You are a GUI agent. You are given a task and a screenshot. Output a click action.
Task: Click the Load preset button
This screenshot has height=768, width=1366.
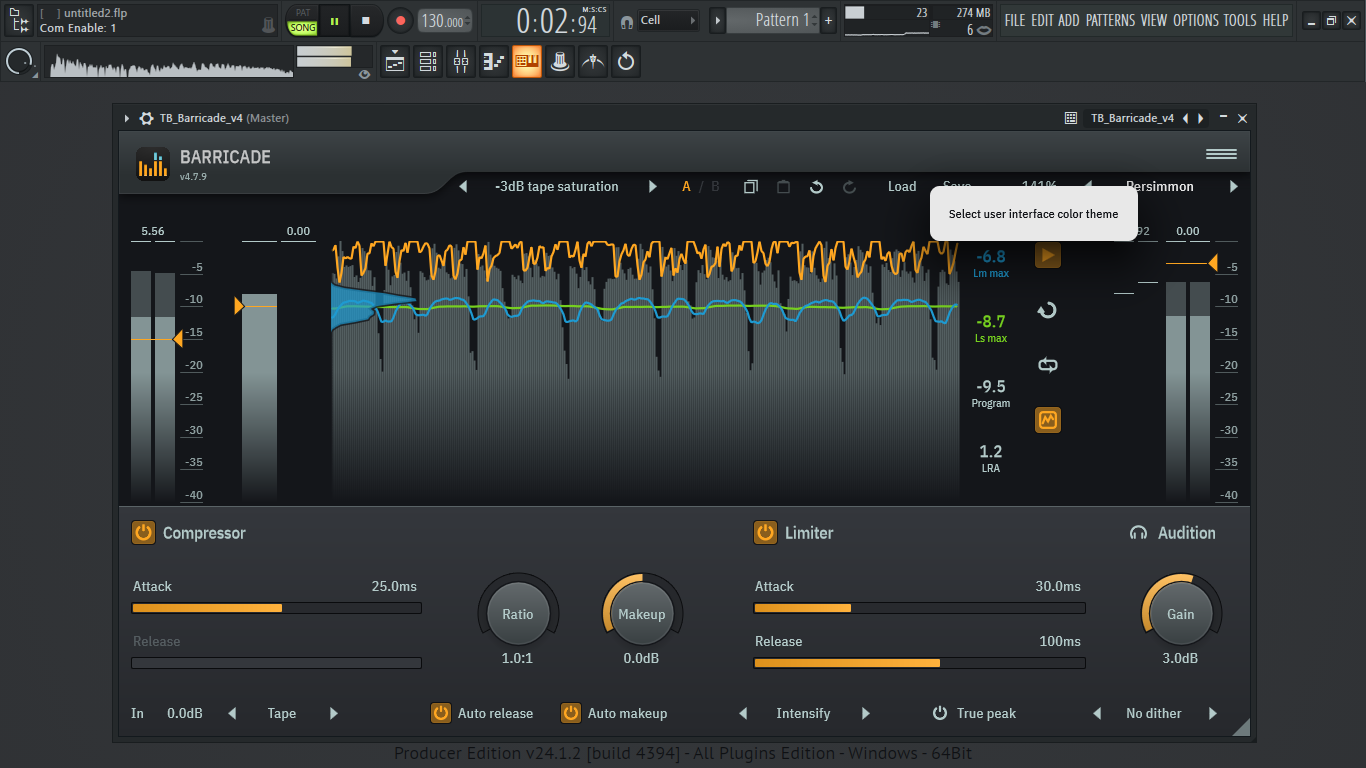tap(902, 187)
